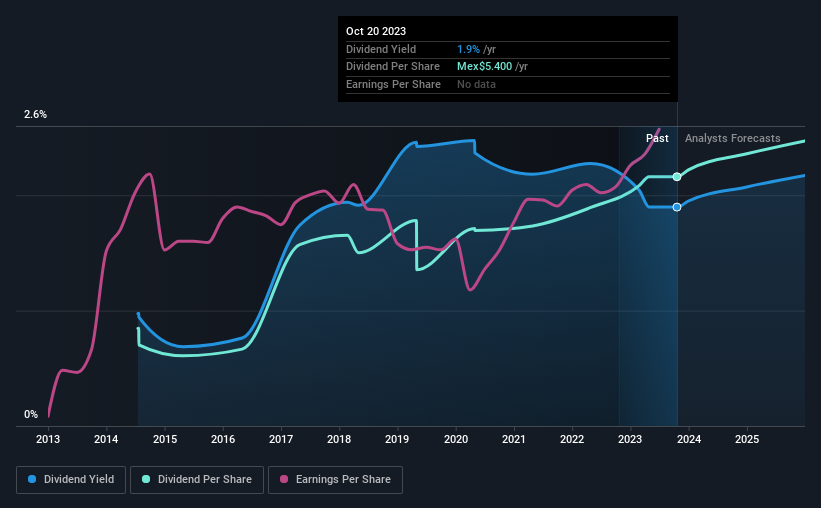Click the Mex$5.400 value in the tooltip
The height and width of the screenshot is (508, 821).
click(484, 67)
